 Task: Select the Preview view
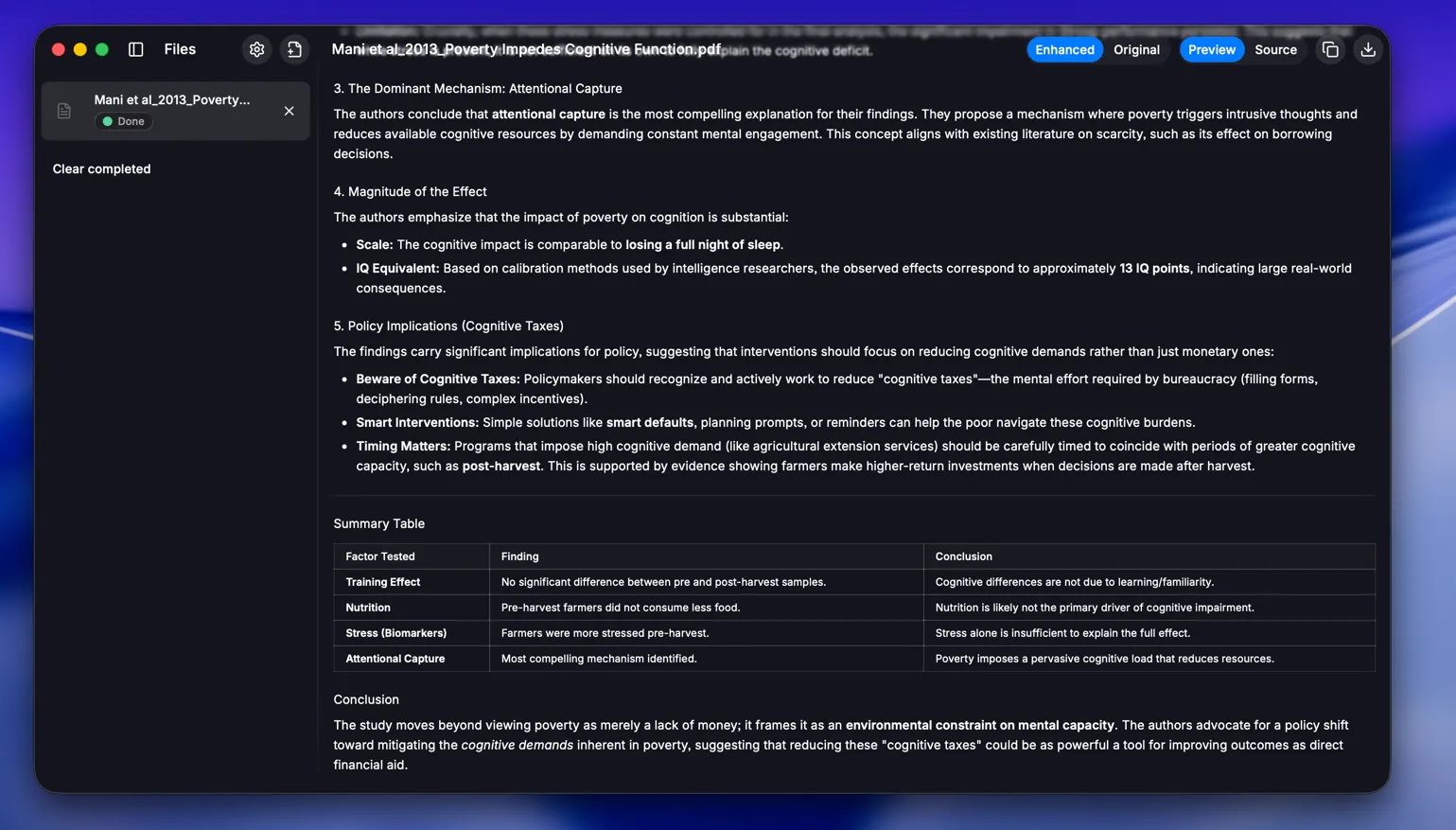point(1212,49)
